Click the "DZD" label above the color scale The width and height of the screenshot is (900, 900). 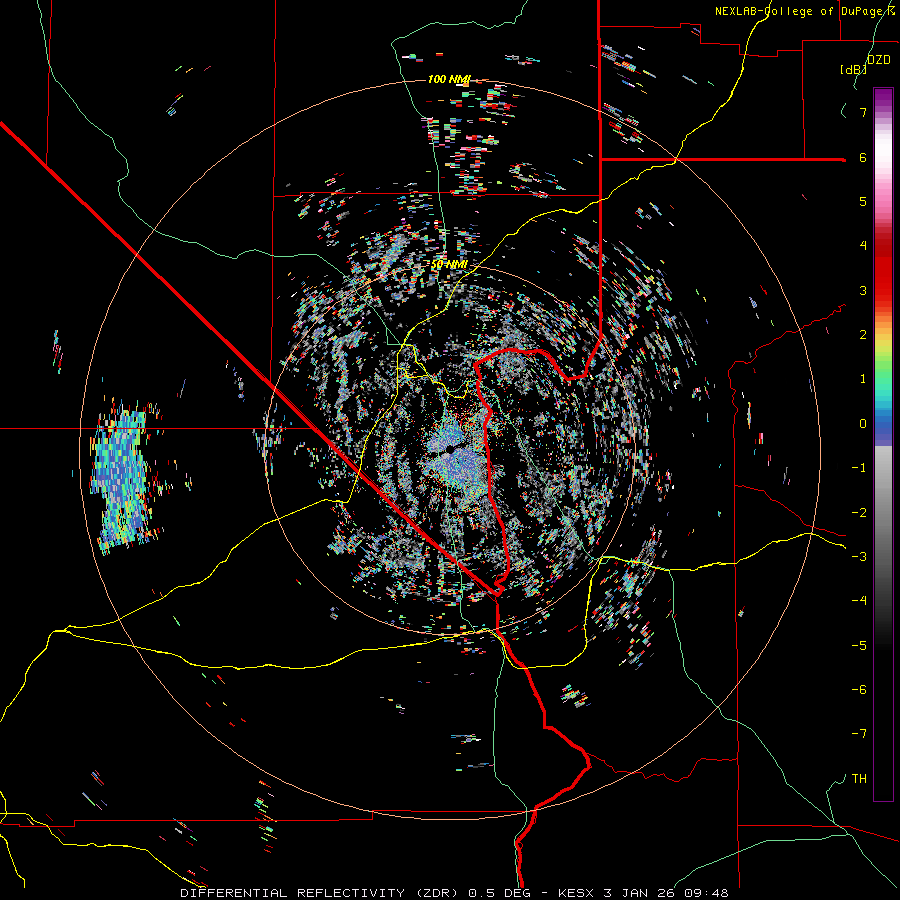[x=879, y=60]
